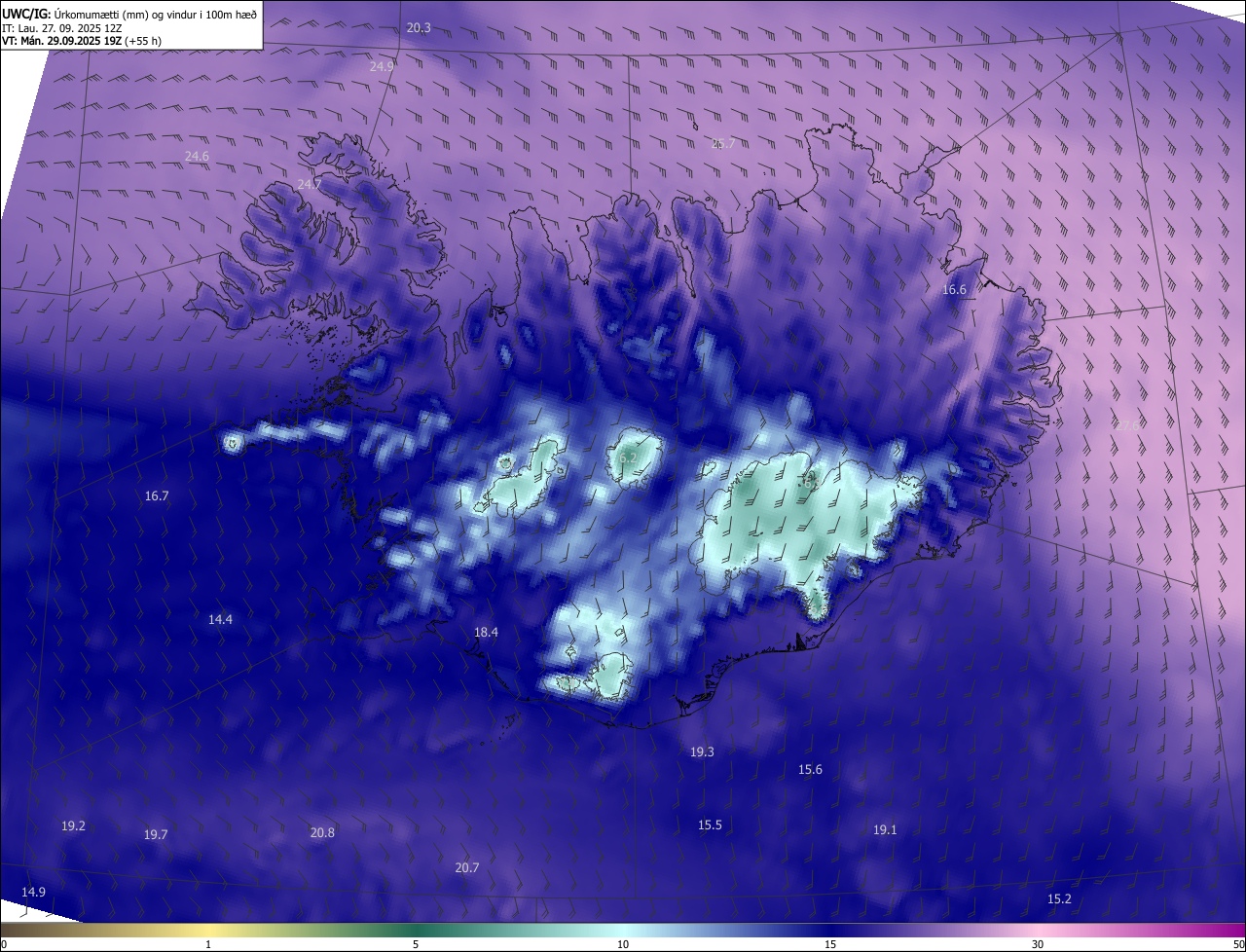This screenshot has width=1246, height=952.
Task: Click the 19.1 value label
Action: tap(885, 830)
